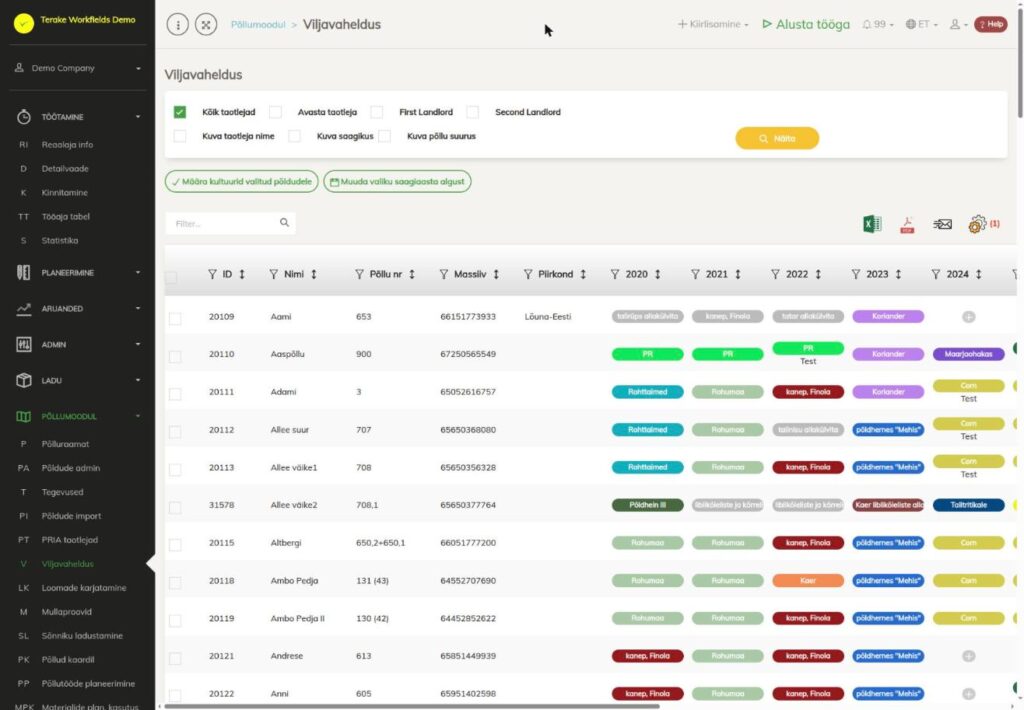Viewport: 1024px width, 710px height.
Task: Uncheck the Kõik taotlejad checkbox
Action: click(180, 112)
